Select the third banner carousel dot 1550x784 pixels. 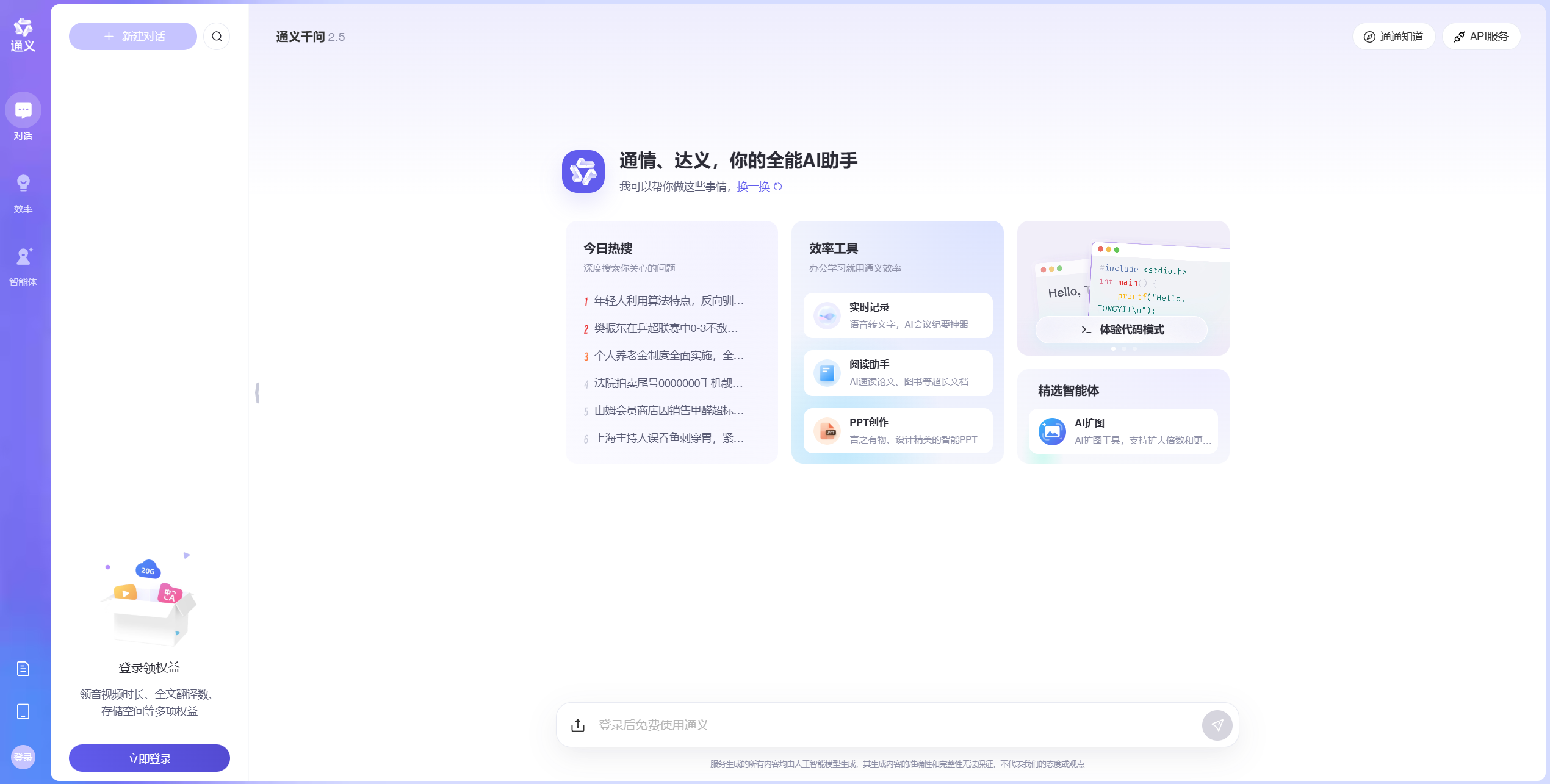pos(1134,348)
